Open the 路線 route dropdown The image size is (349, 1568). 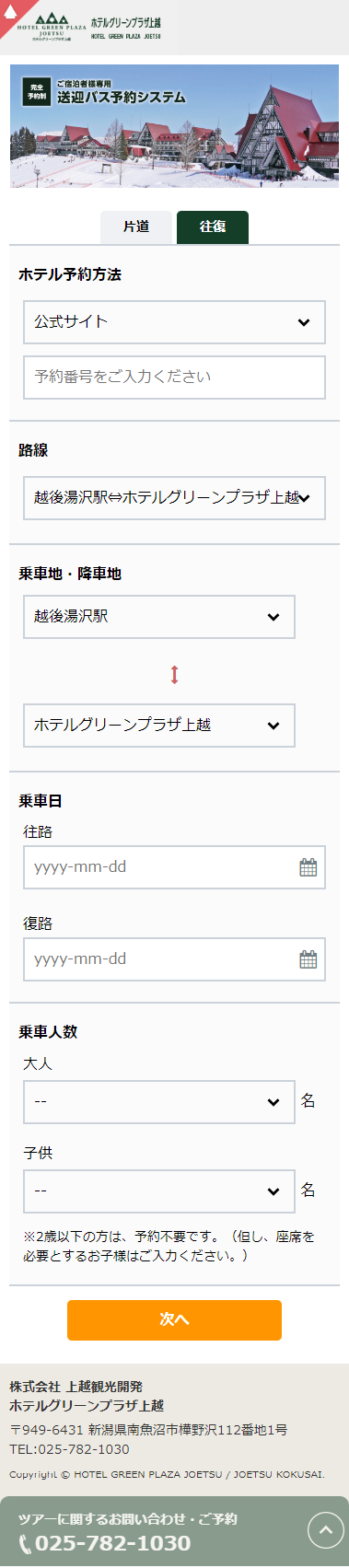(174, 498)
